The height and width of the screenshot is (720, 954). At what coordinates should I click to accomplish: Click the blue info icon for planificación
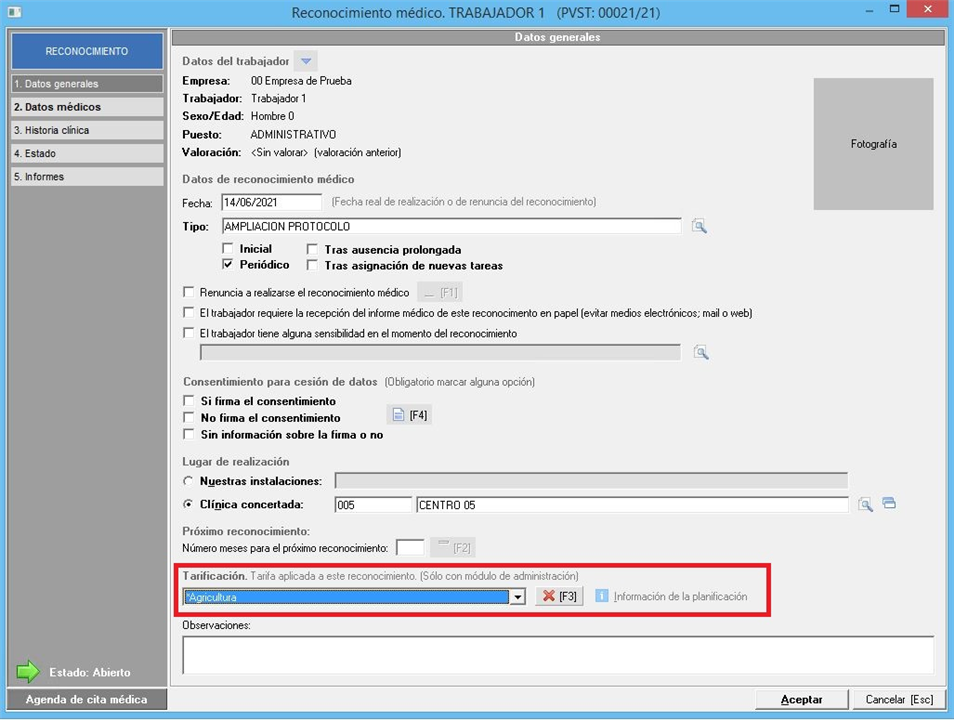click(x=602, y=596)
